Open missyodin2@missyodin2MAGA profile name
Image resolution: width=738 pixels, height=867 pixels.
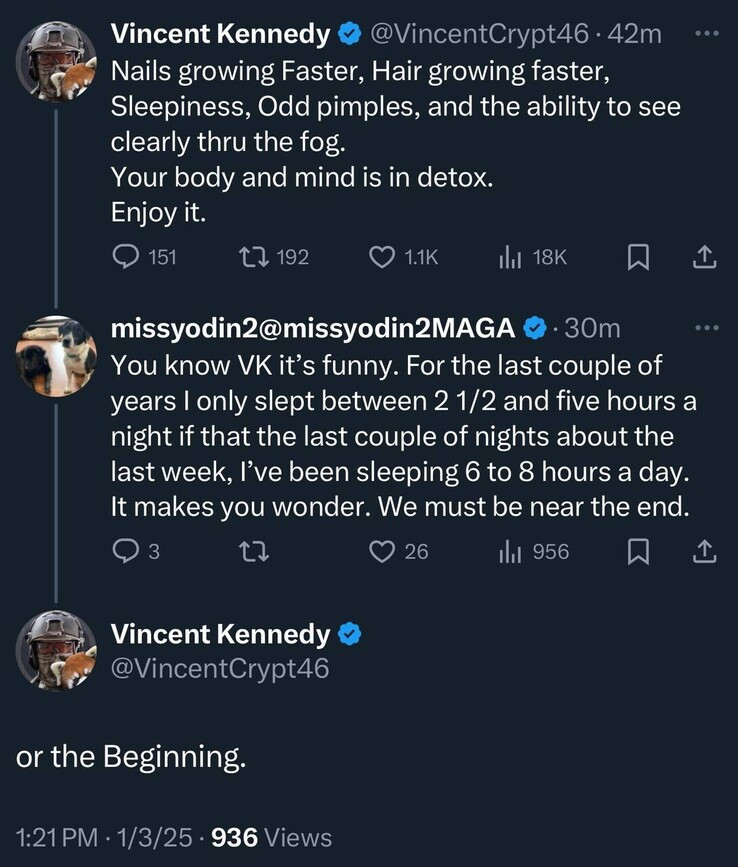click(313, 328)
